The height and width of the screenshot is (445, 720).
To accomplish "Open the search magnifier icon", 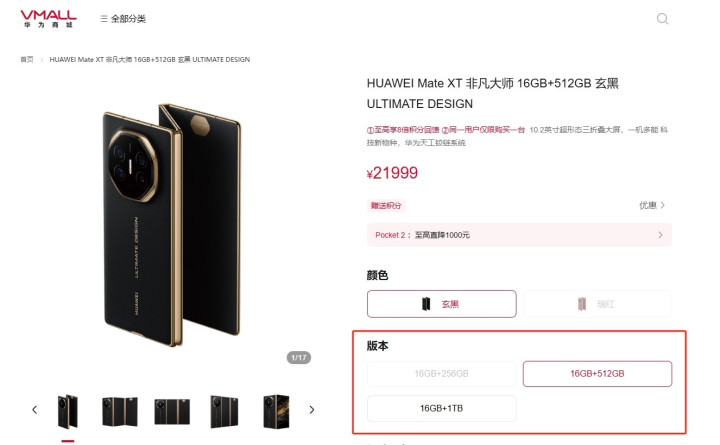I will [662, 19].
